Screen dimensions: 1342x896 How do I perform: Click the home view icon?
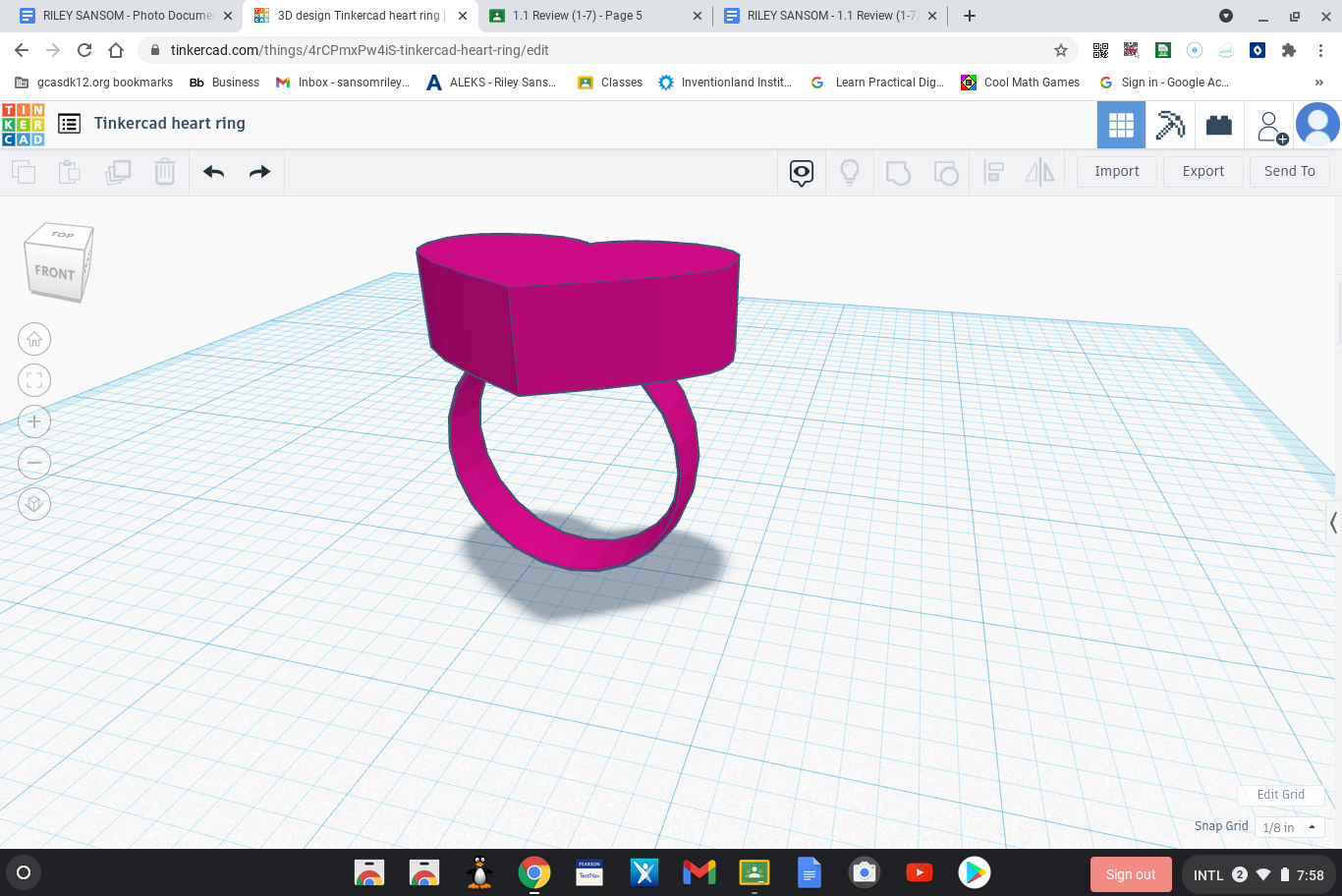(34, 339)
